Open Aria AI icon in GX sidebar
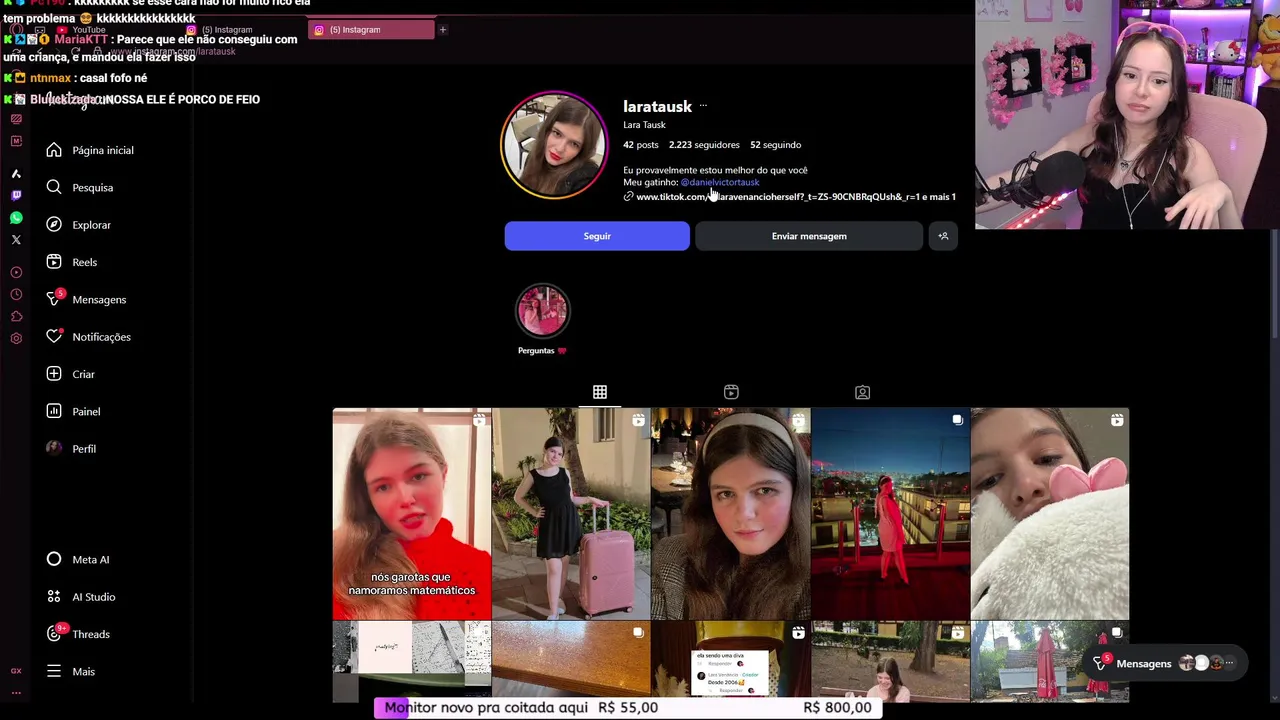 tap(16, 173)
